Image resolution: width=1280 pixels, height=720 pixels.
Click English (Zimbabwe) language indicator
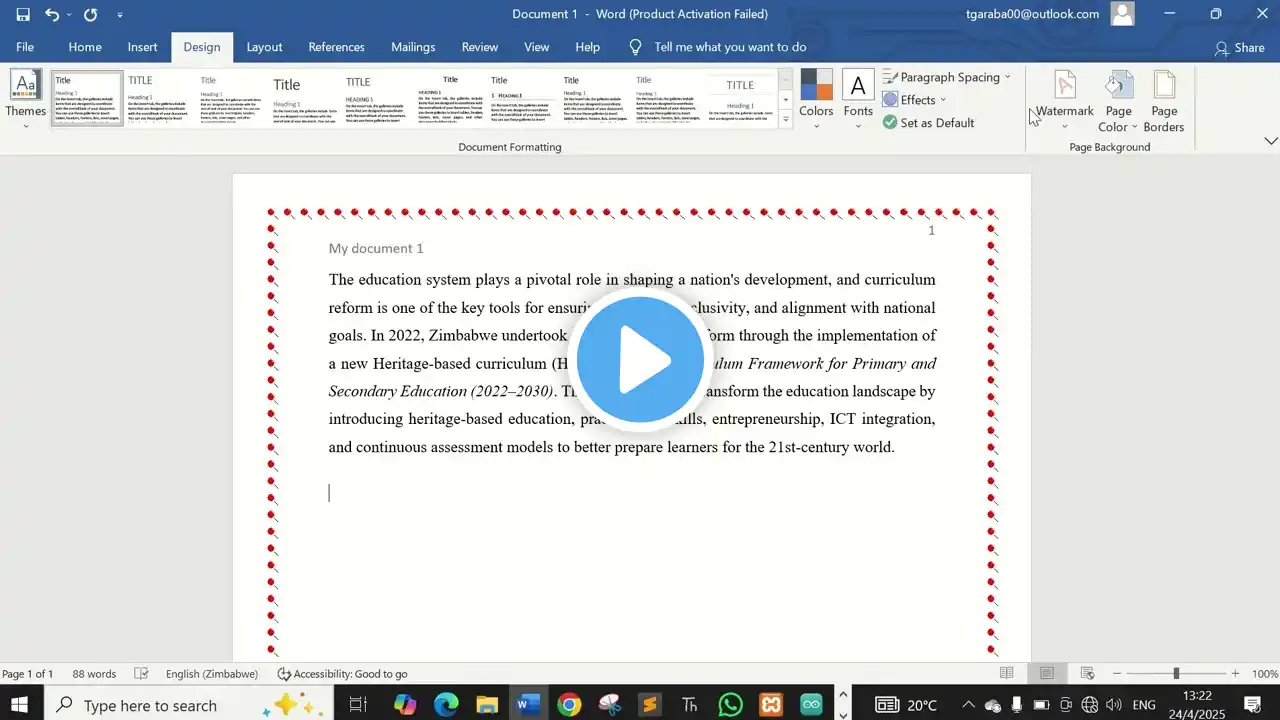(x=212, y=674)
